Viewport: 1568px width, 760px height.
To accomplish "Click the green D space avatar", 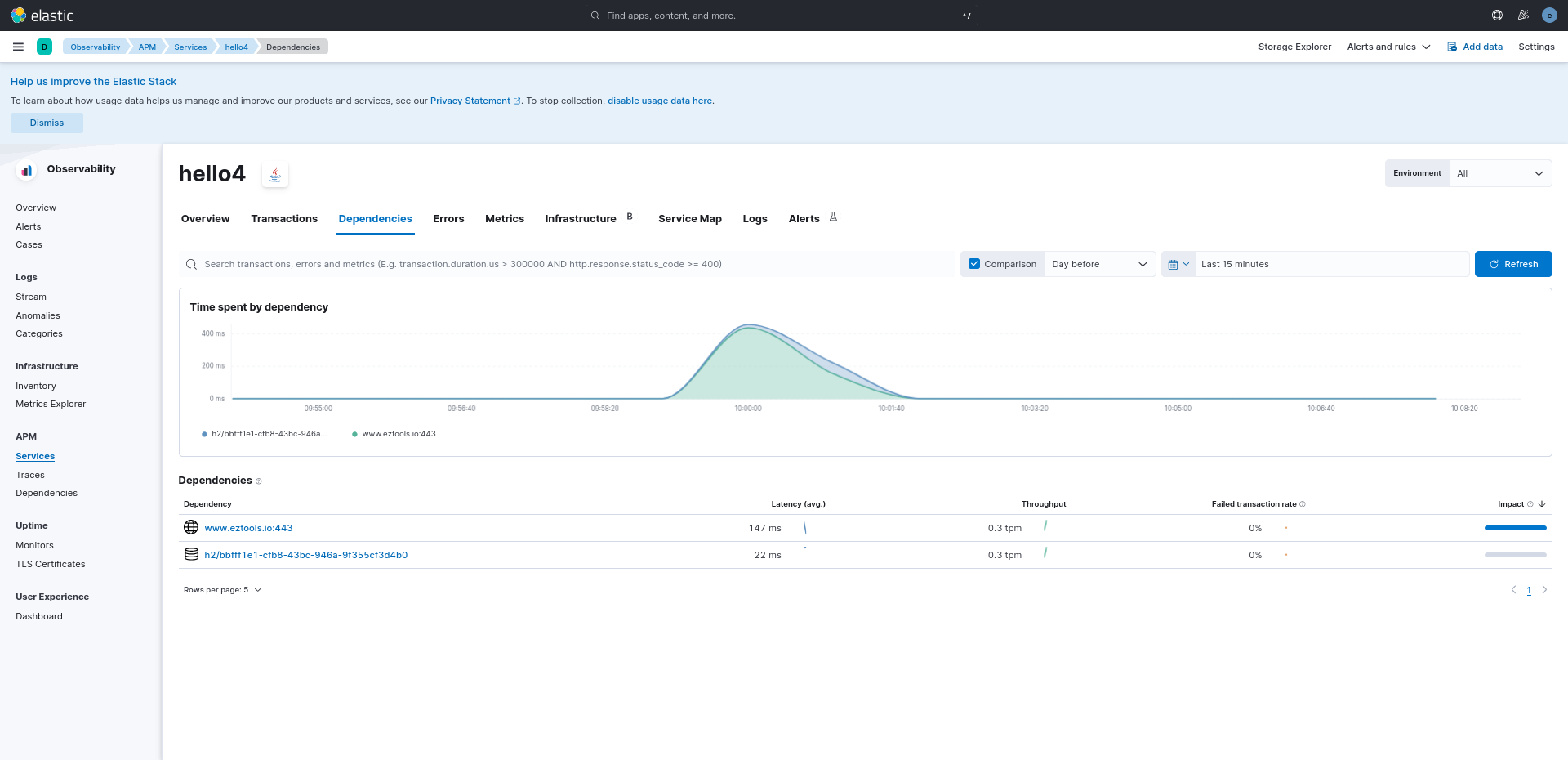I will (44, 47).
